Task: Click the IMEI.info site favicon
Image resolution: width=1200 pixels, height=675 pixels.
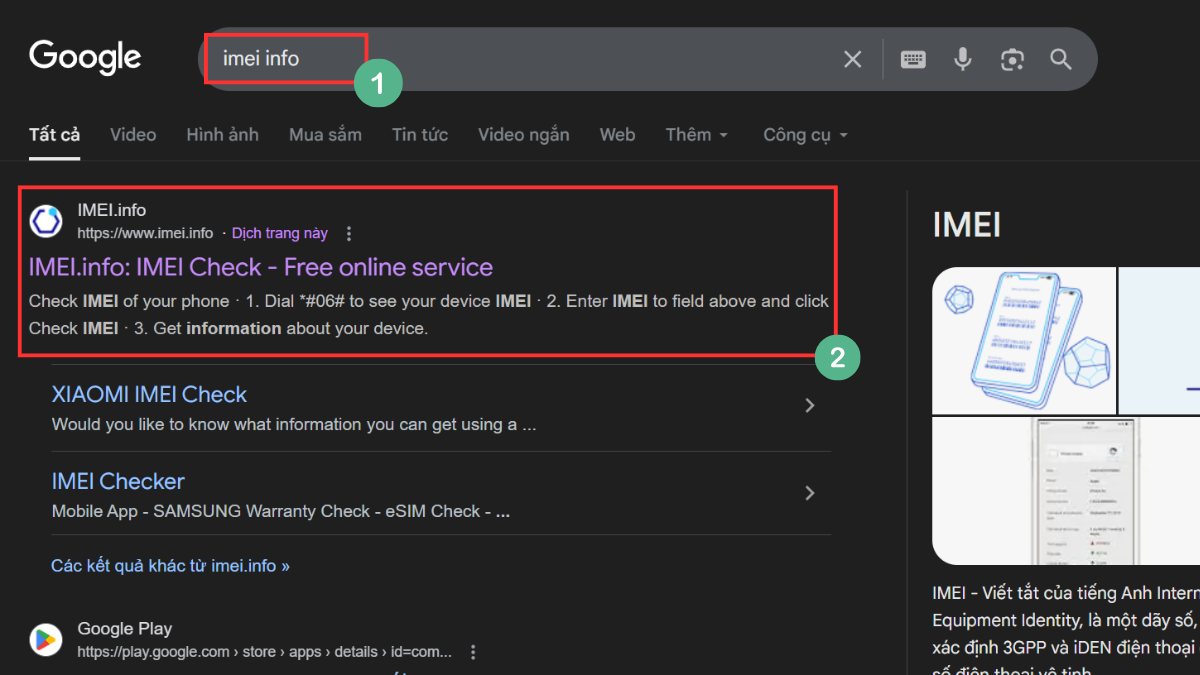Action: click(x=46, y=221)
